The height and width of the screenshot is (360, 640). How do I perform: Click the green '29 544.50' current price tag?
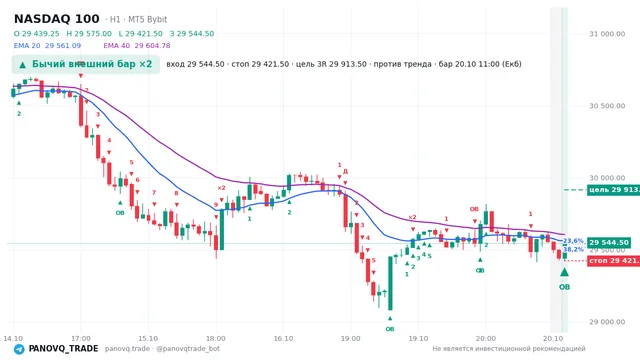[609, 242]
